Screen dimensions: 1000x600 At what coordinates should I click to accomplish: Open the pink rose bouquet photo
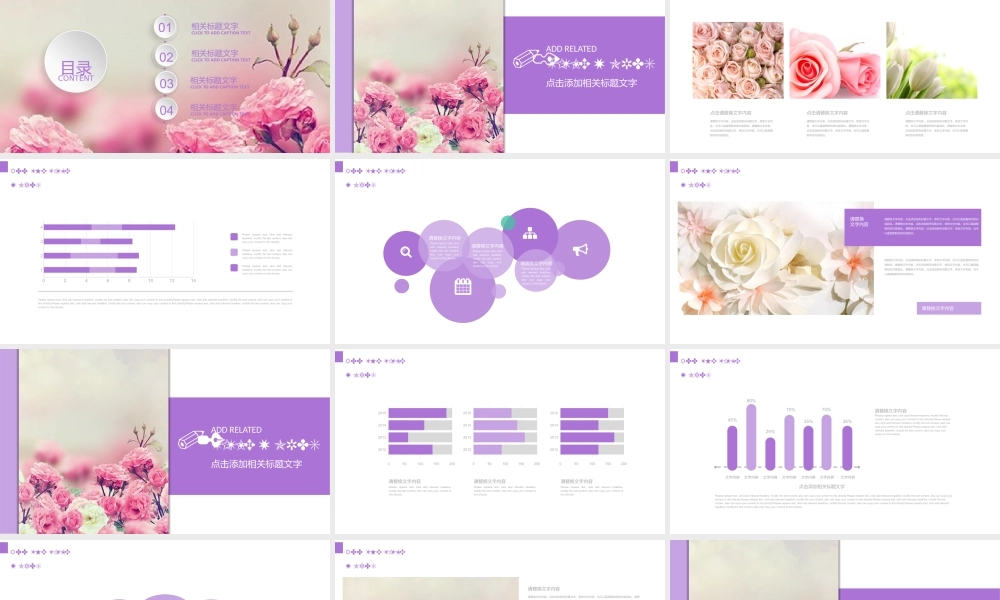[738, 60]
